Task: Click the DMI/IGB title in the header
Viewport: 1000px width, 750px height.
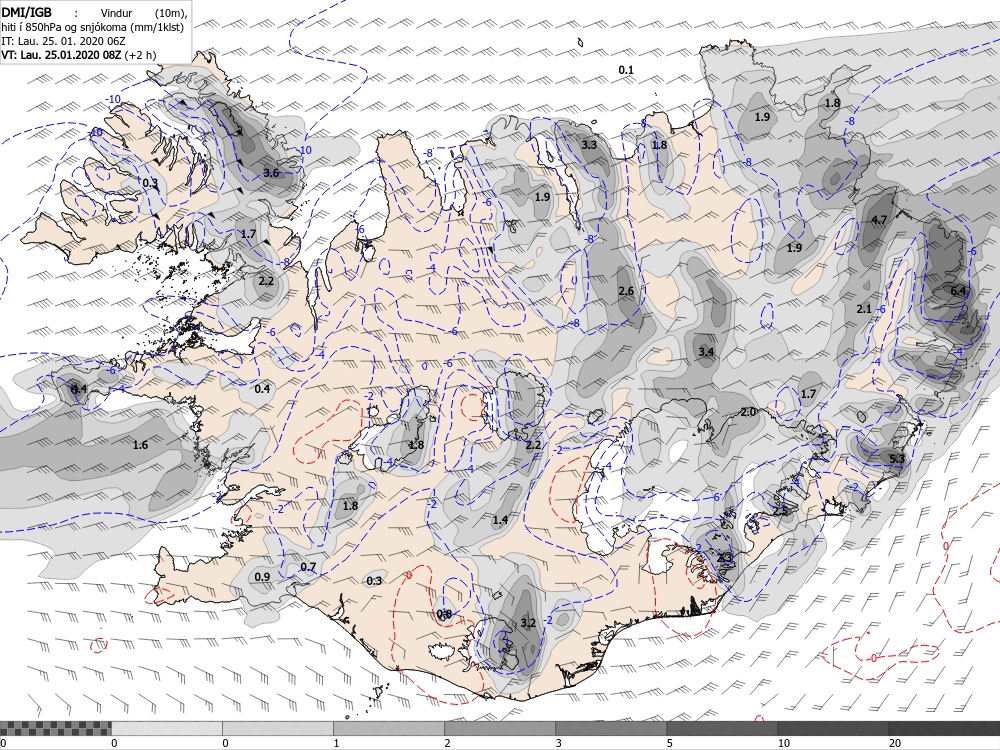Action: [26, 11]
